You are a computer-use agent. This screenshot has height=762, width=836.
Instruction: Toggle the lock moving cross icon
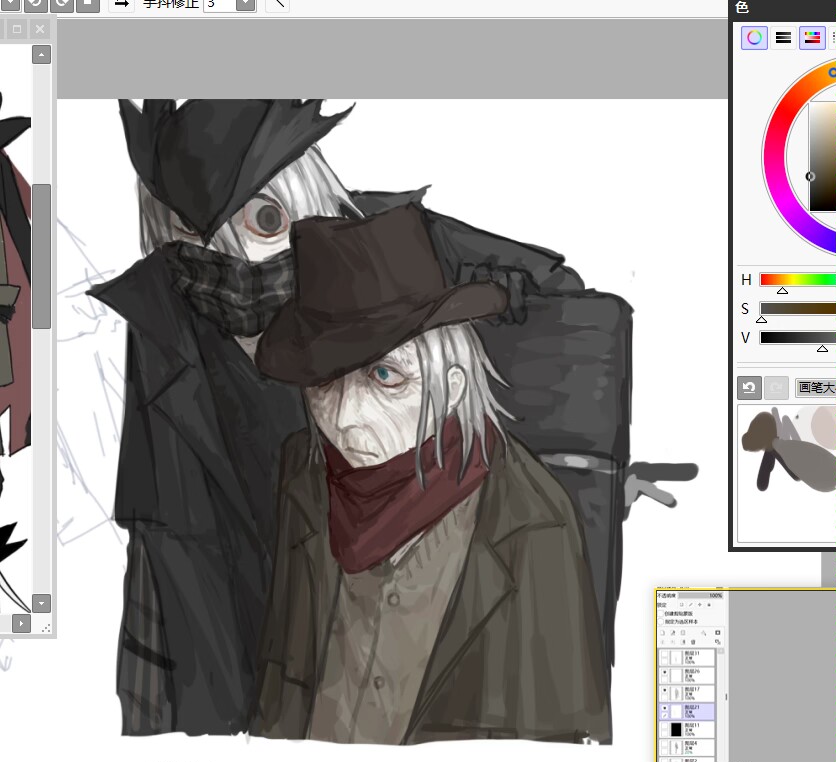700,605
